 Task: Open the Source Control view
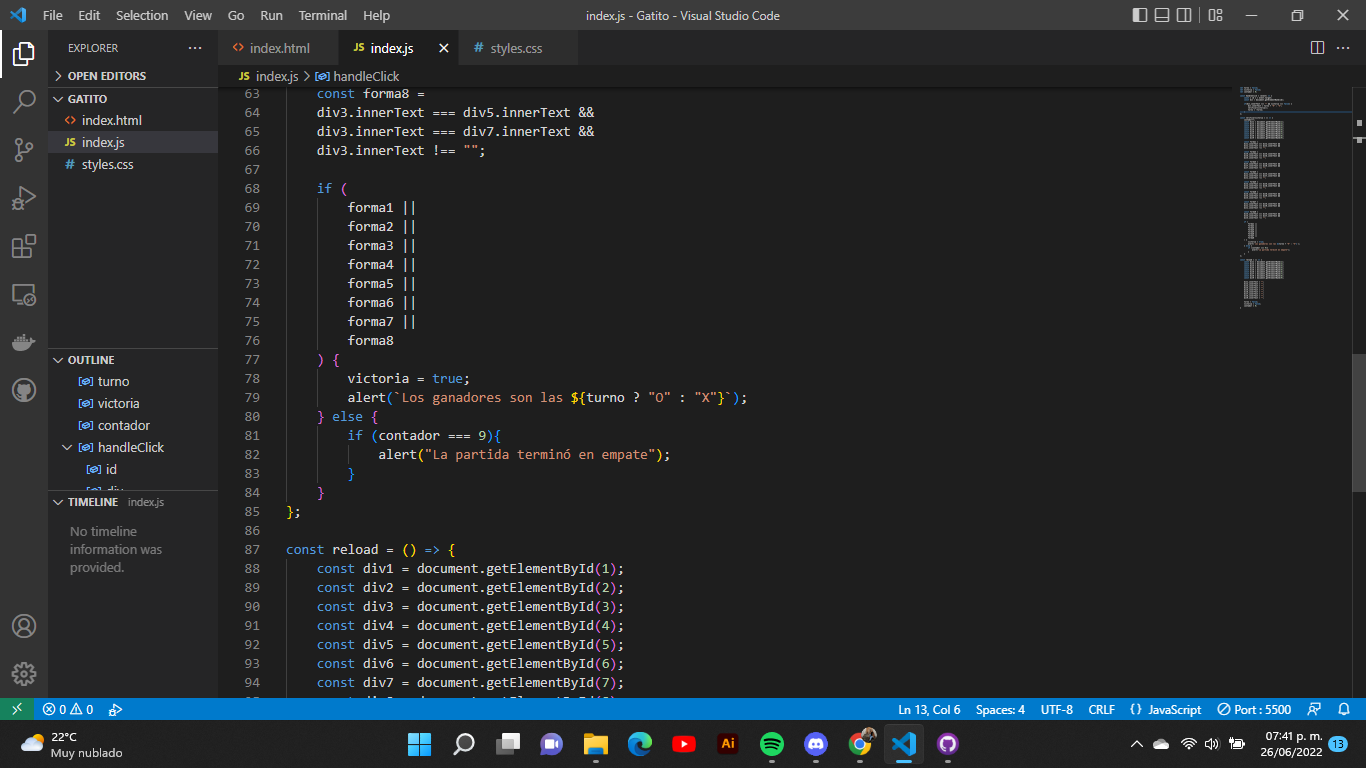[24, 150]
